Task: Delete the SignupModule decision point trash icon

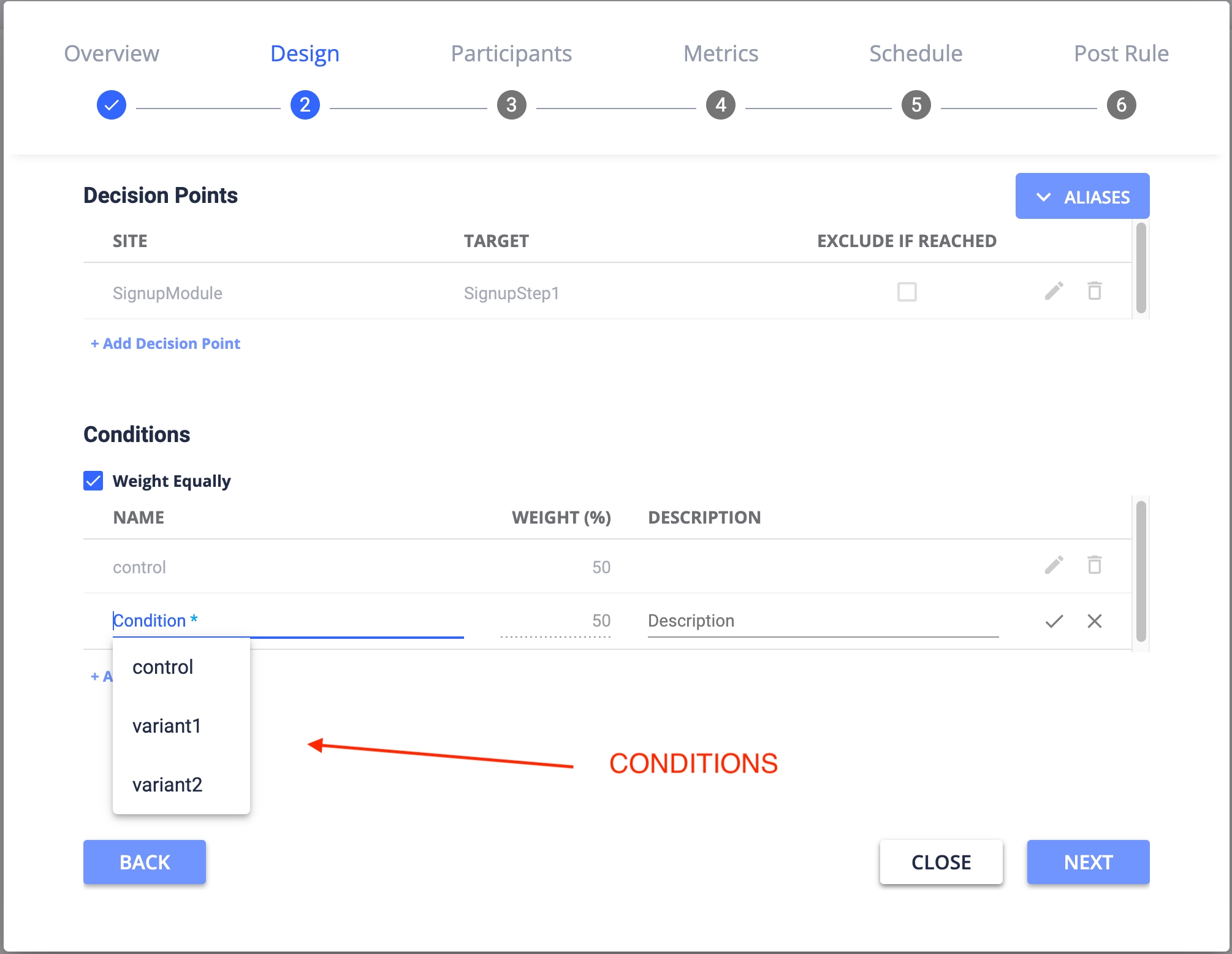Action: (x=1094, y=291)
